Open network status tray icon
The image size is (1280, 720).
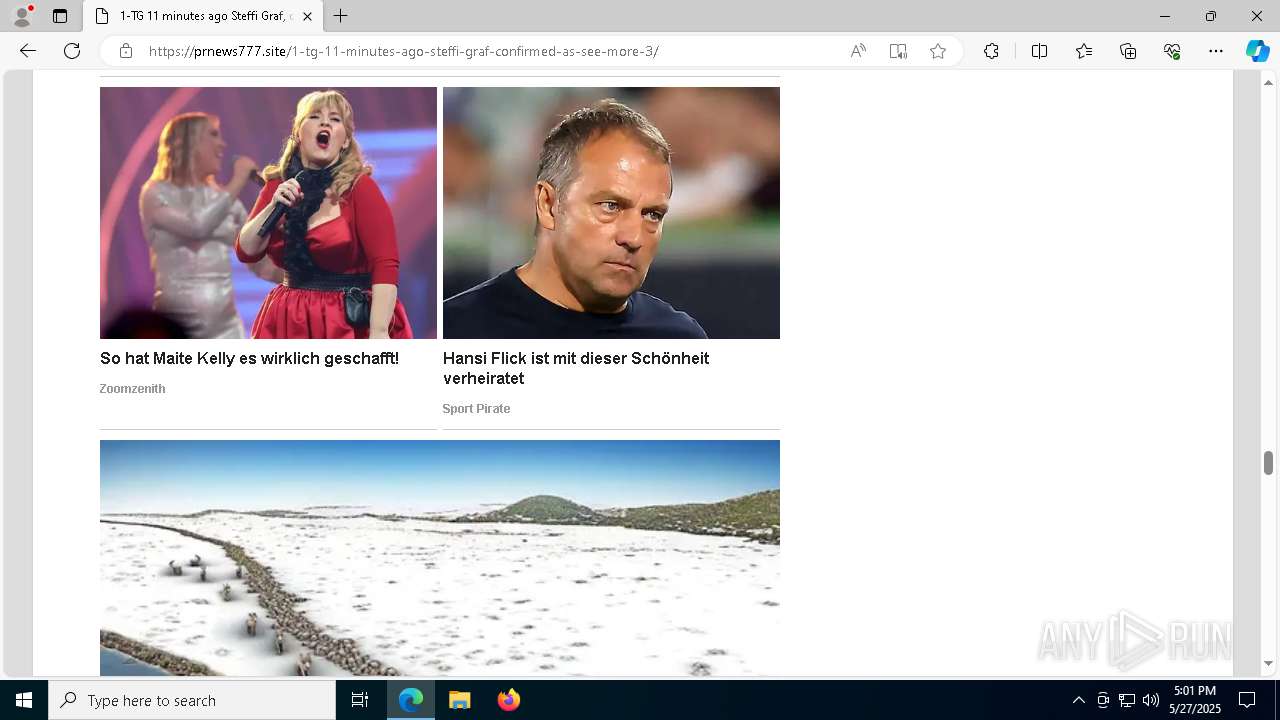click(1127, 700)
